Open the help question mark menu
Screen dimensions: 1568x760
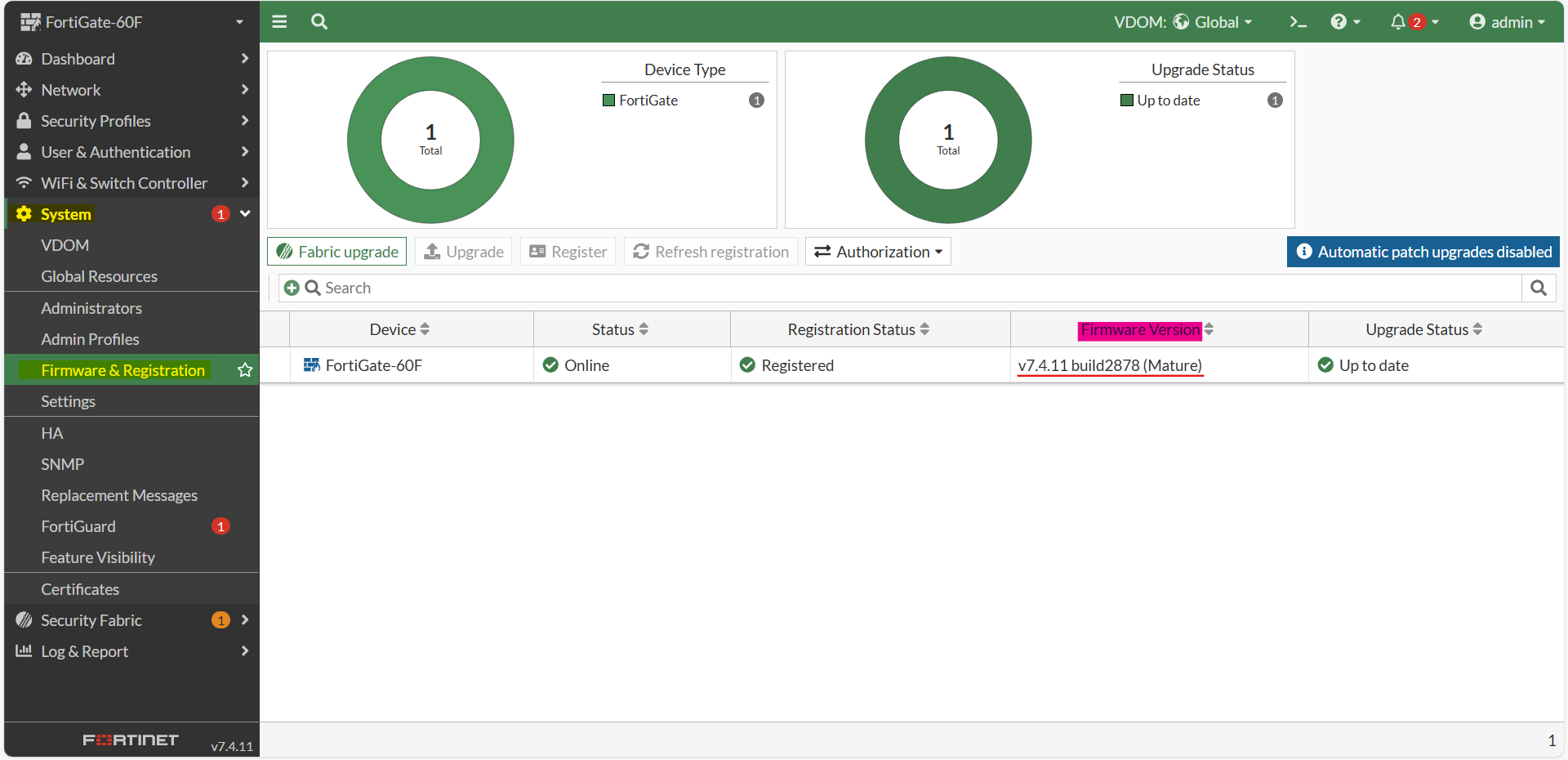click(x=1345, y=22)
